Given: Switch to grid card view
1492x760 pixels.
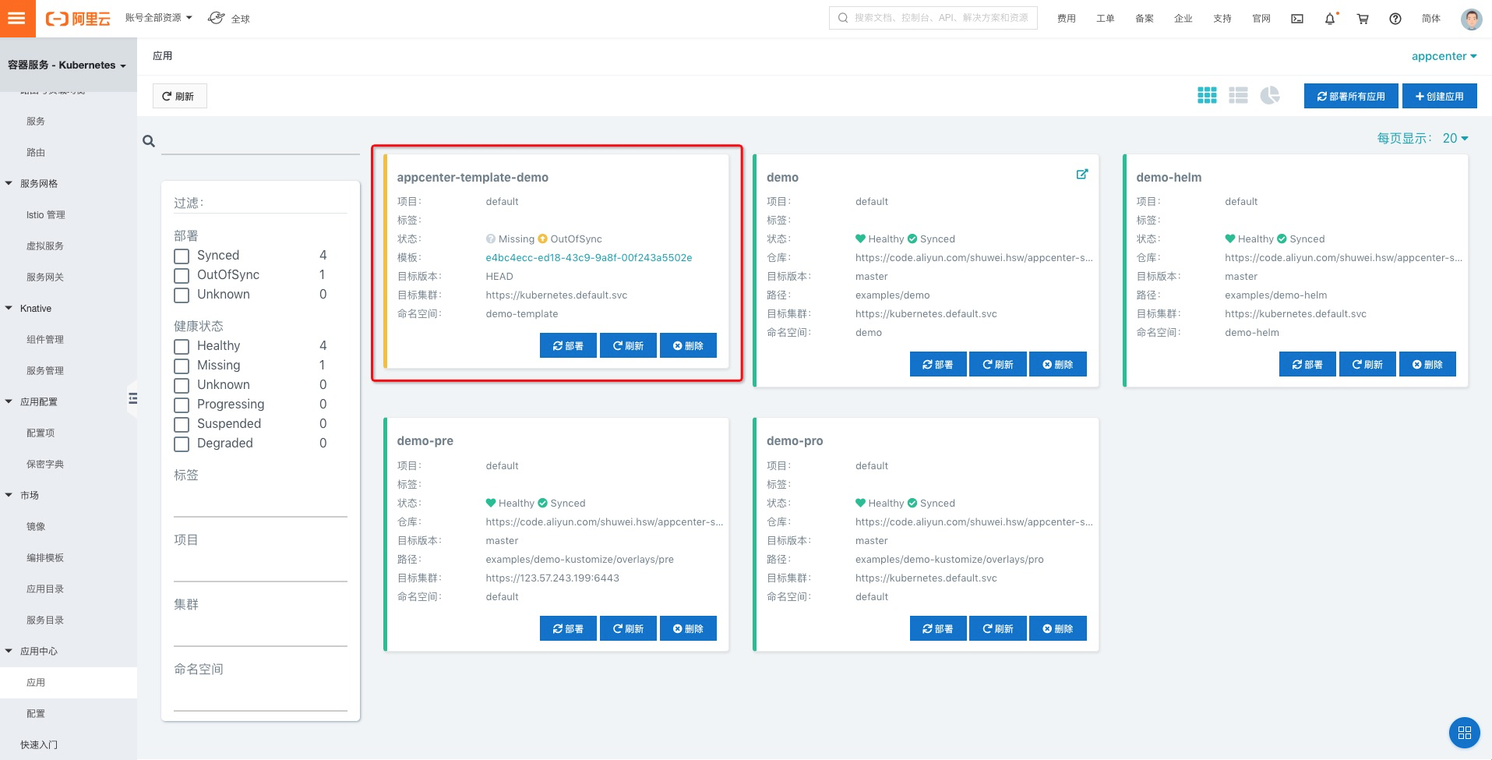Looking at the screenshot, I should (x=1207, y=95).
